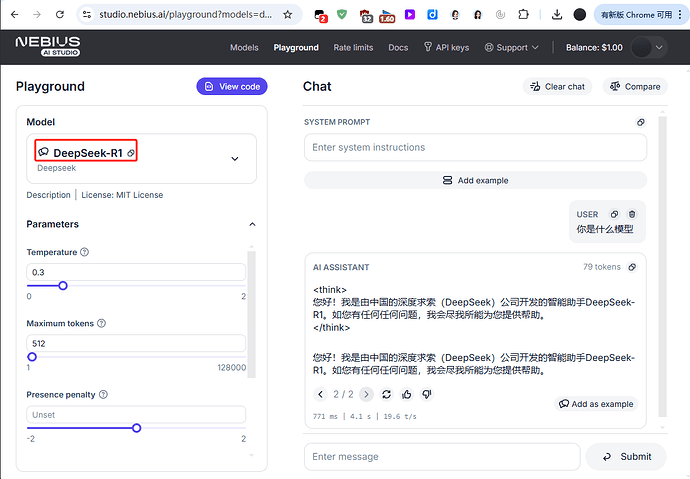Image resolution: width=690 pixels, height=479 pixels.
Task: Submit the message
Action: [x=627, y=457]
